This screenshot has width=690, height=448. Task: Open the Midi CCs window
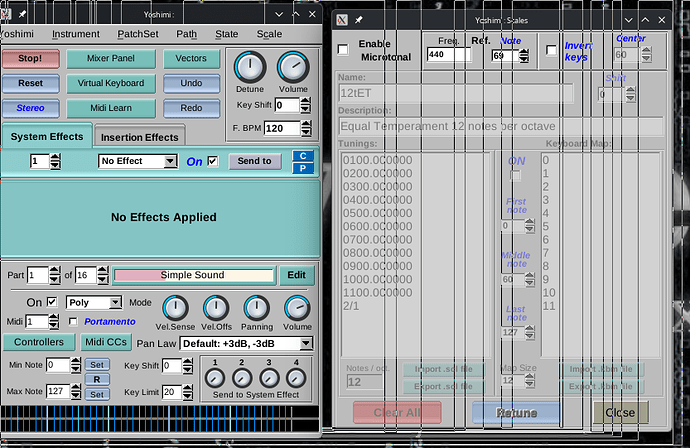click(106, 342)
